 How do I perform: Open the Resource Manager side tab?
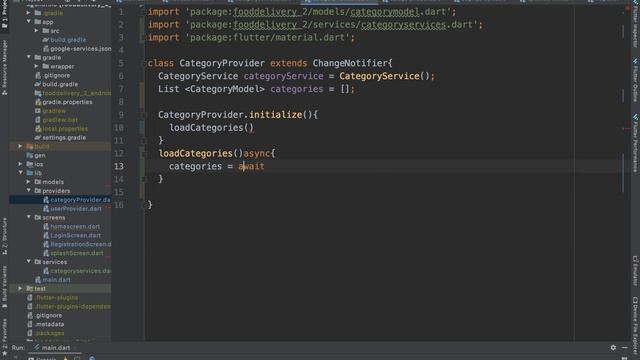point(4,67)
